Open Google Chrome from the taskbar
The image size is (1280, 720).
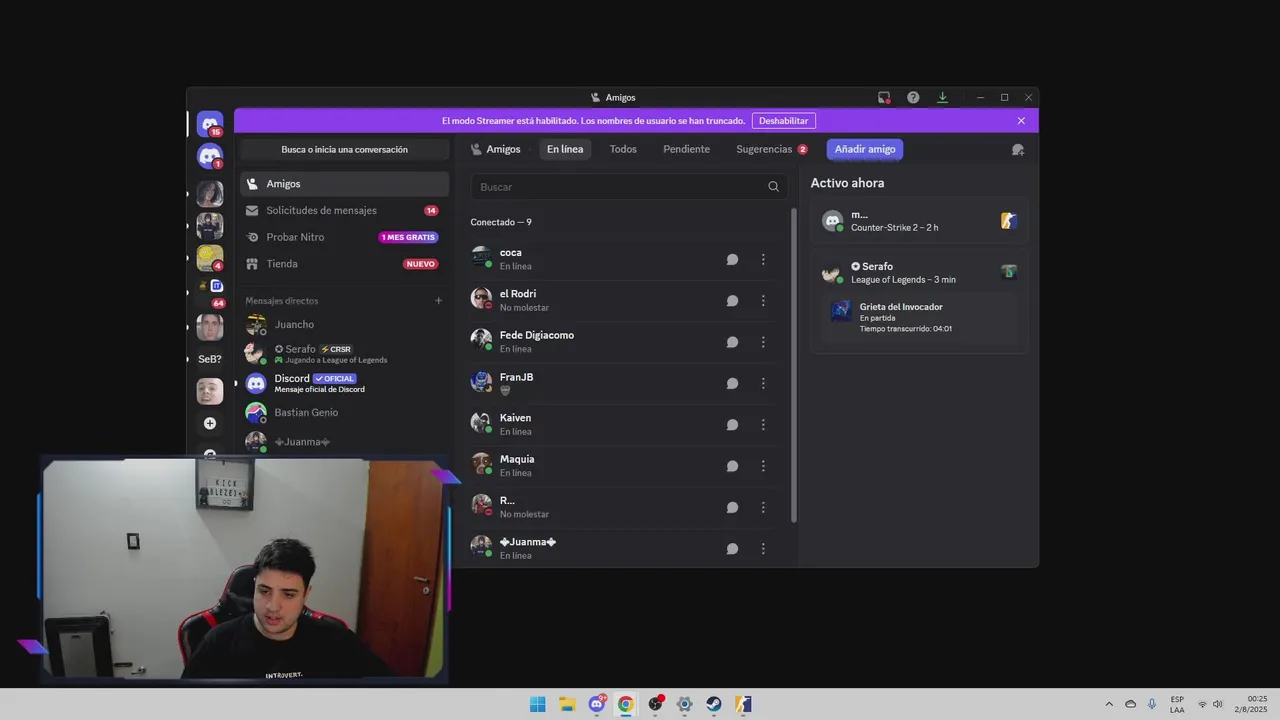[626, 704]
